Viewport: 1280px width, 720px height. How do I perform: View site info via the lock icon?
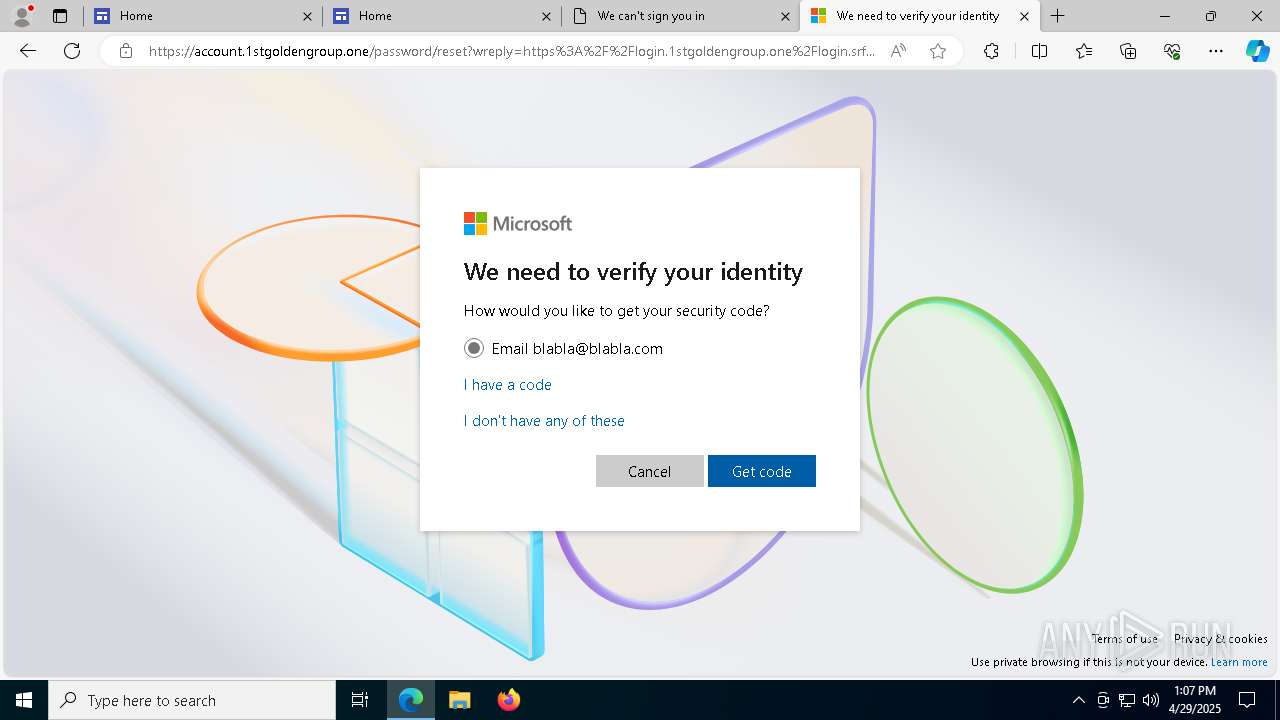[x=126, y=51]
